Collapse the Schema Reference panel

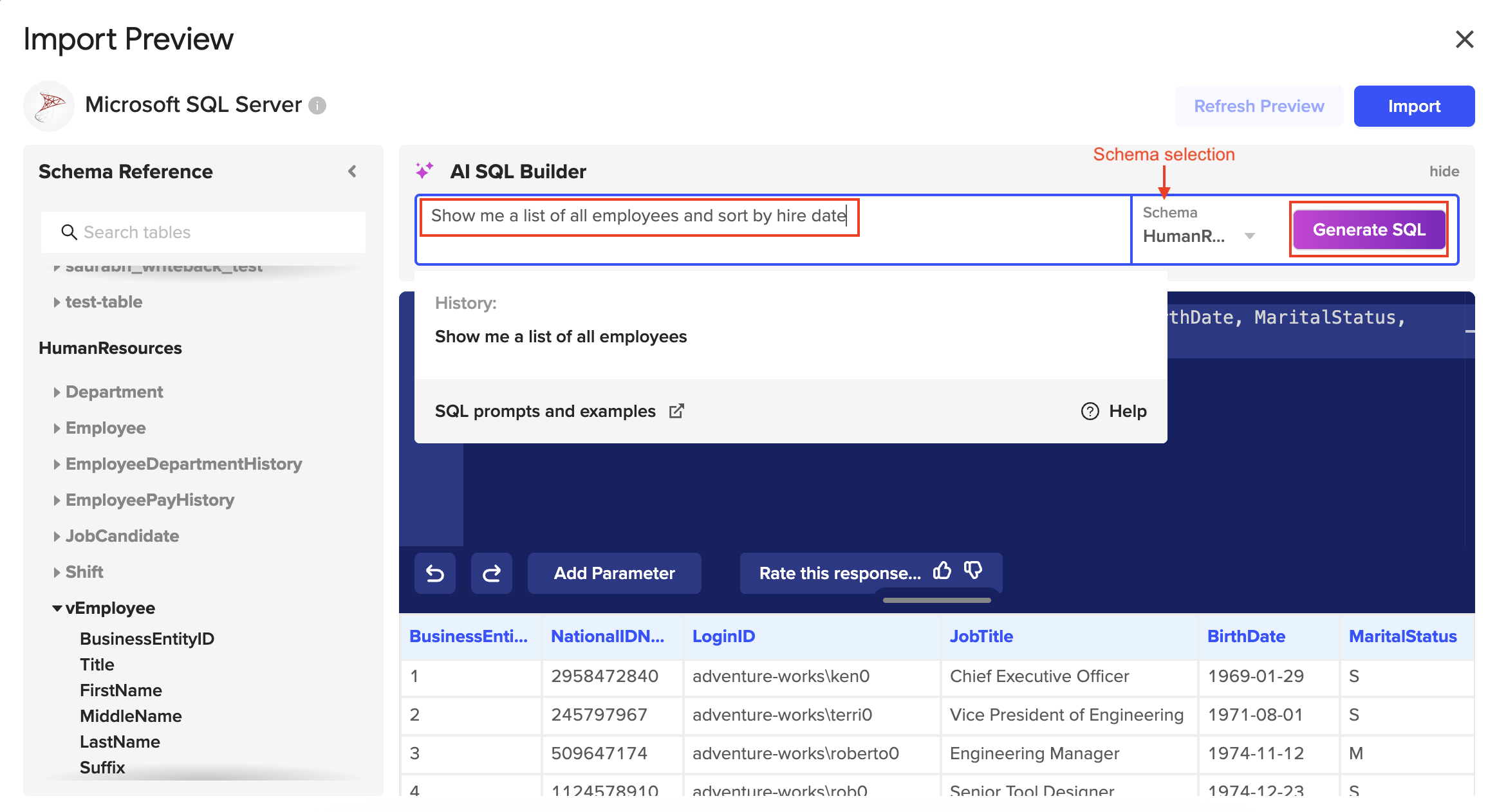coord(352,171)
